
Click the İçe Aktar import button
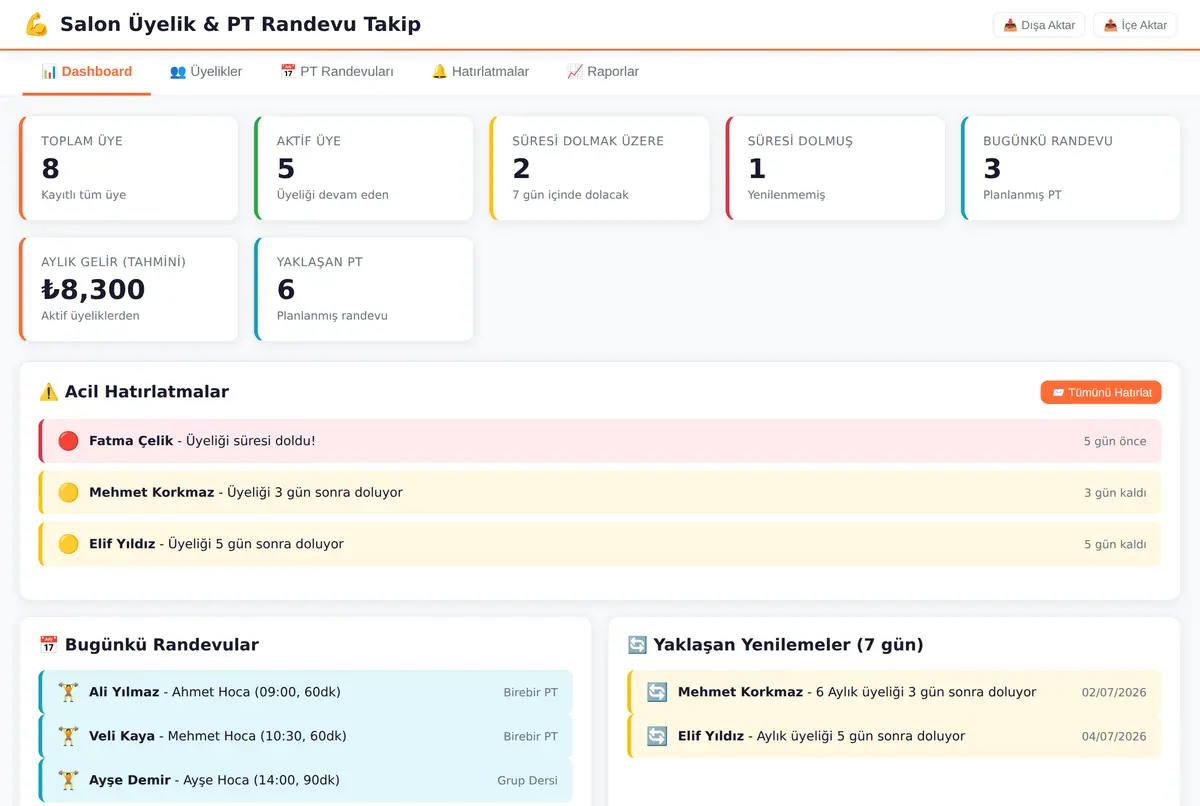[1135, 25]
